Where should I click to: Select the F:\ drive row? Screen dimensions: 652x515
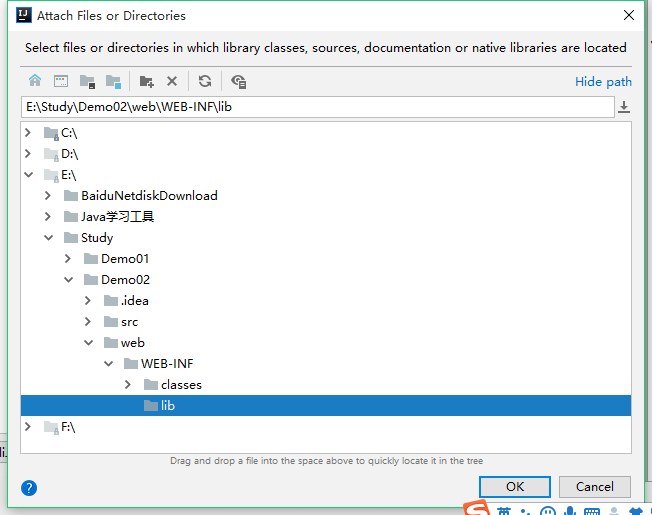pos(326,427)
